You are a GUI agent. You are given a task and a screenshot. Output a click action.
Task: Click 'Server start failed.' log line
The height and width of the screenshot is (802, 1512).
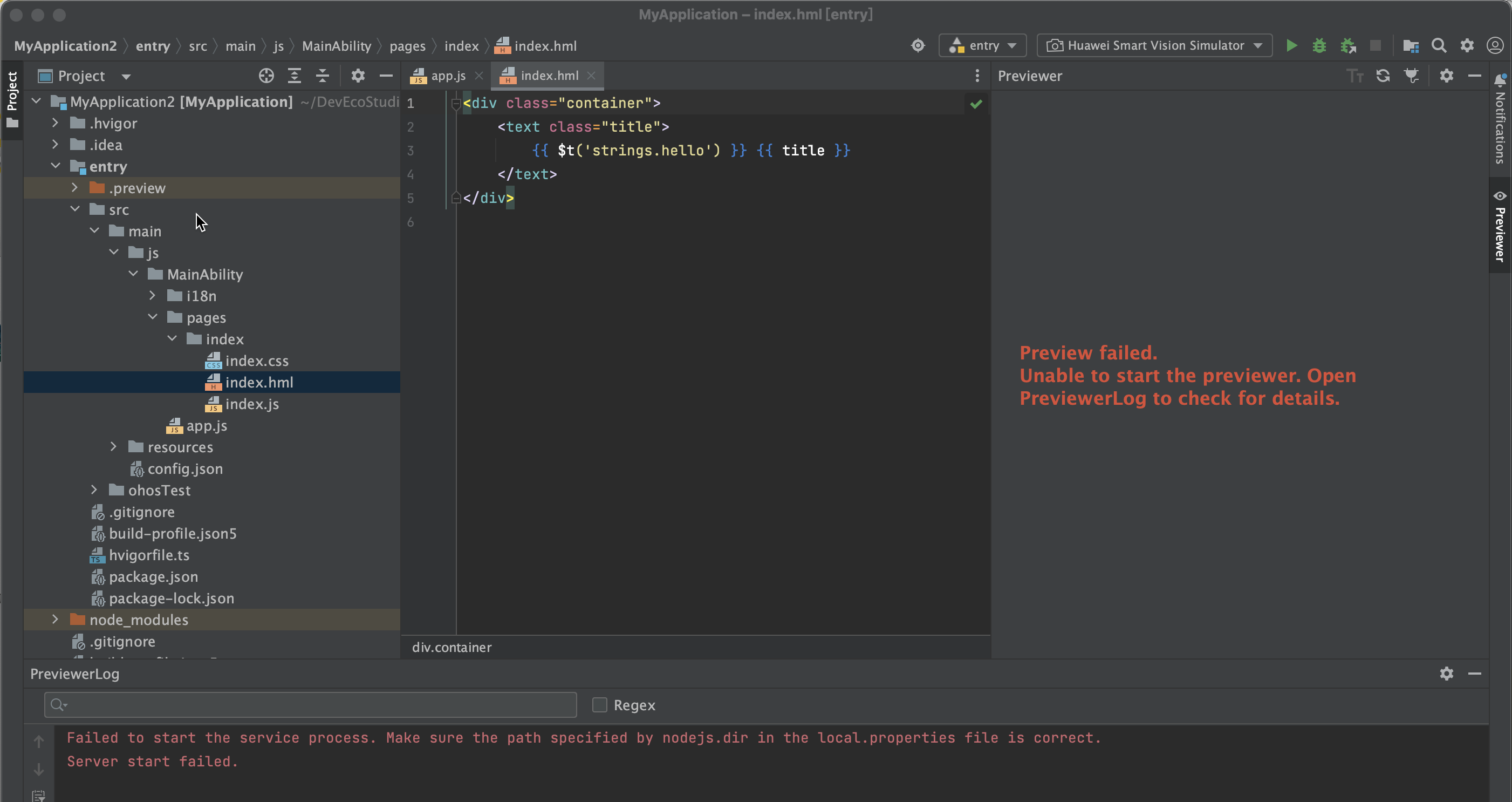(153, 762)
